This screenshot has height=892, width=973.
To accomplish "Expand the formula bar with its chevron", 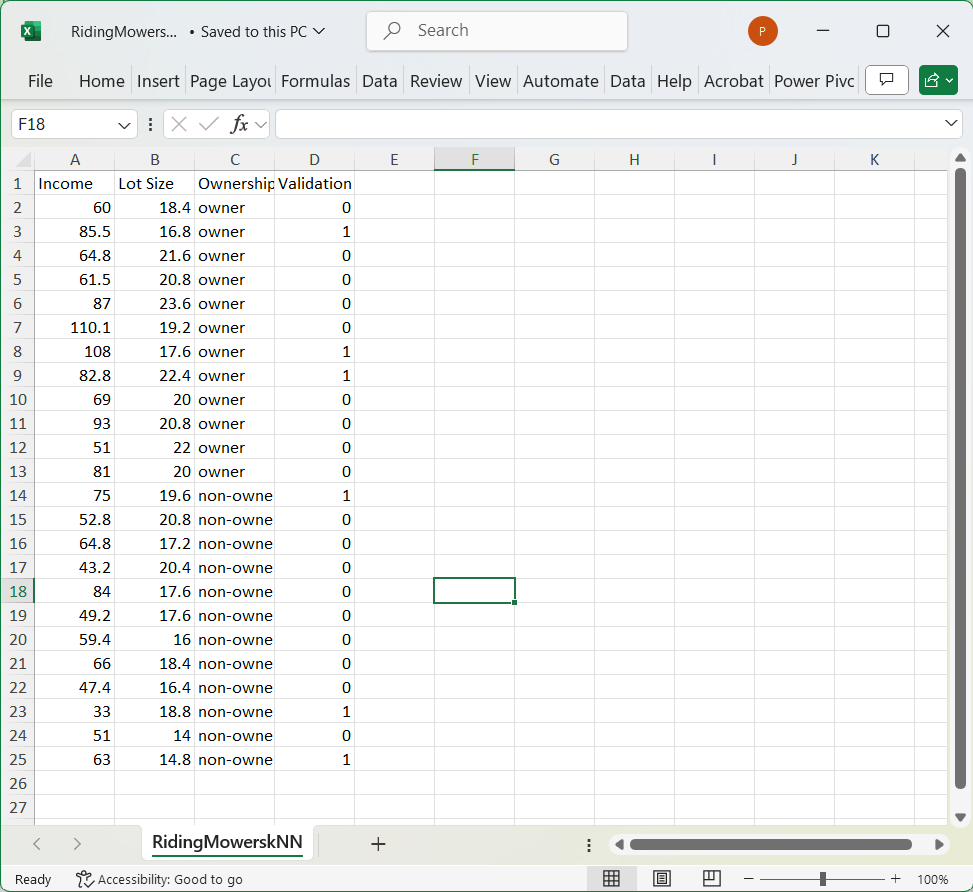I will click(951, 124).
